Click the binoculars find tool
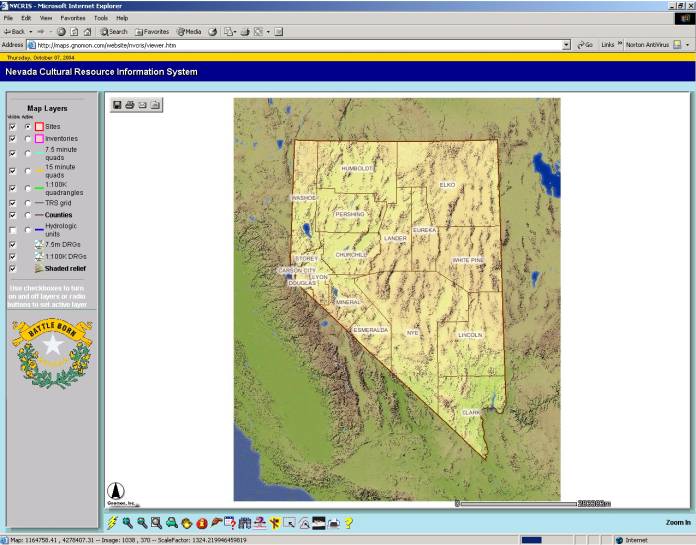 [x=246, y=522]
